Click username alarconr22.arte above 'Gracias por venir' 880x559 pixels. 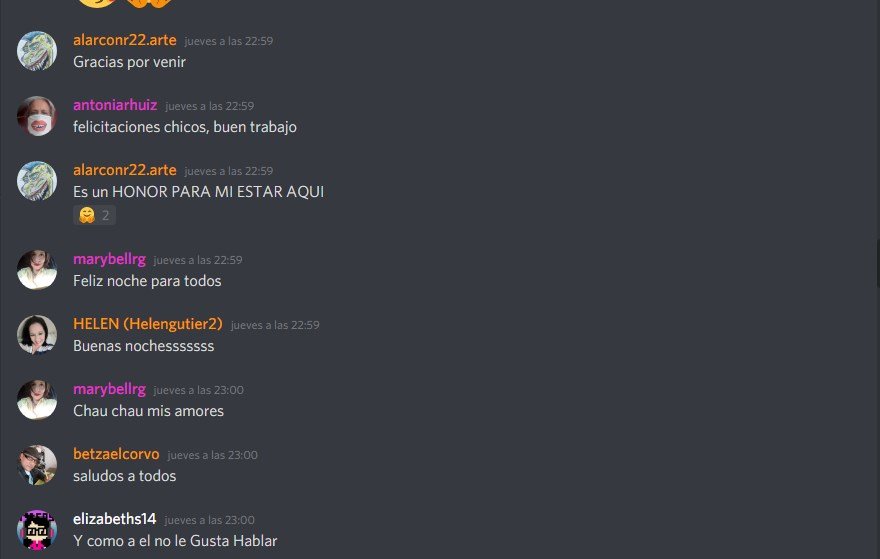[125, 40]
